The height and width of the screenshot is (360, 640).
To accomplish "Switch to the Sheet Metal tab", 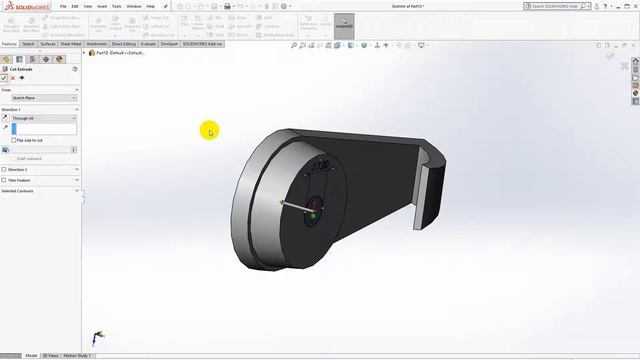I will (71, 44).
